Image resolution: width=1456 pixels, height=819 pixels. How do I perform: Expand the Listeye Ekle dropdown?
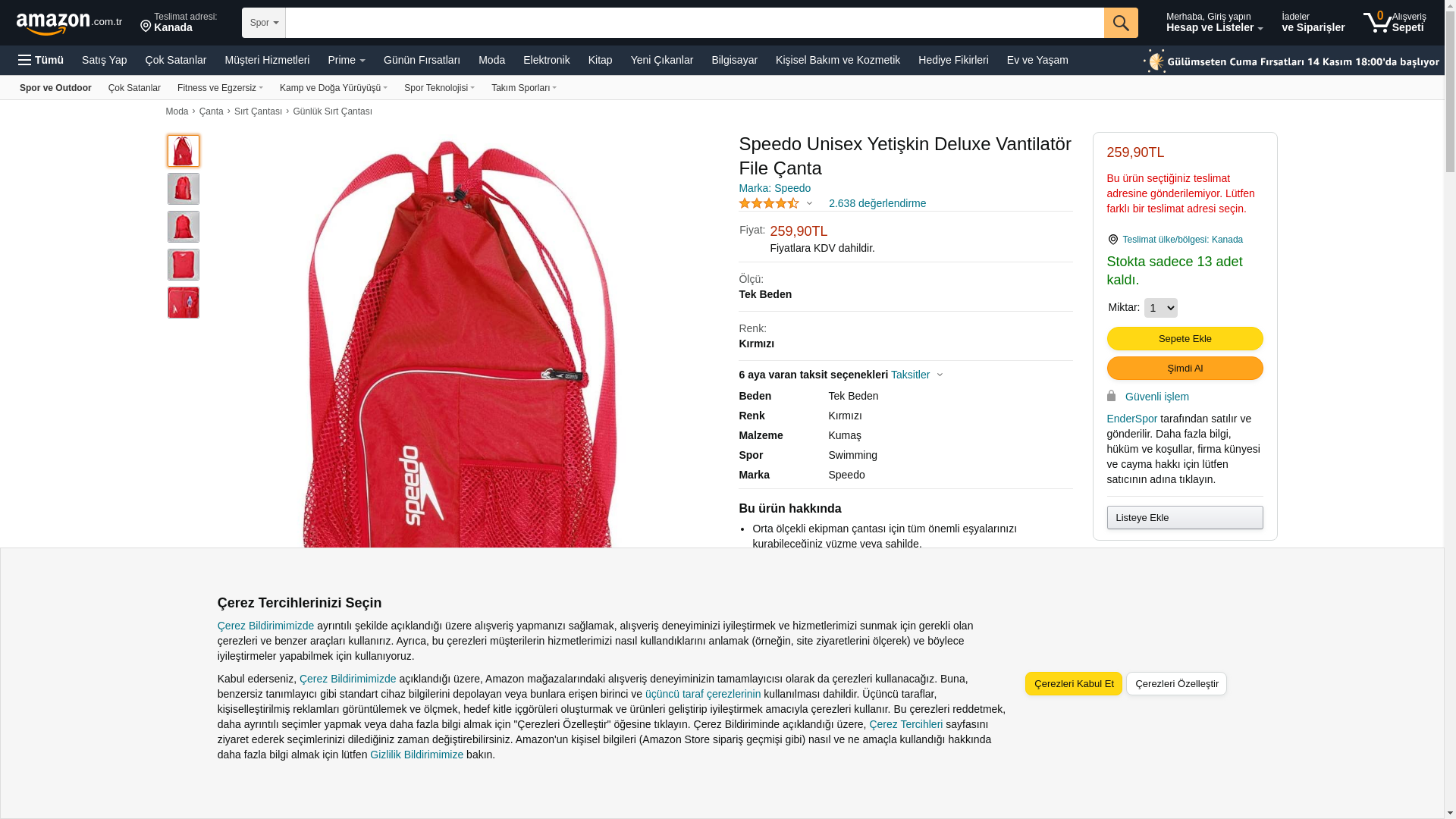[1185, 517]
